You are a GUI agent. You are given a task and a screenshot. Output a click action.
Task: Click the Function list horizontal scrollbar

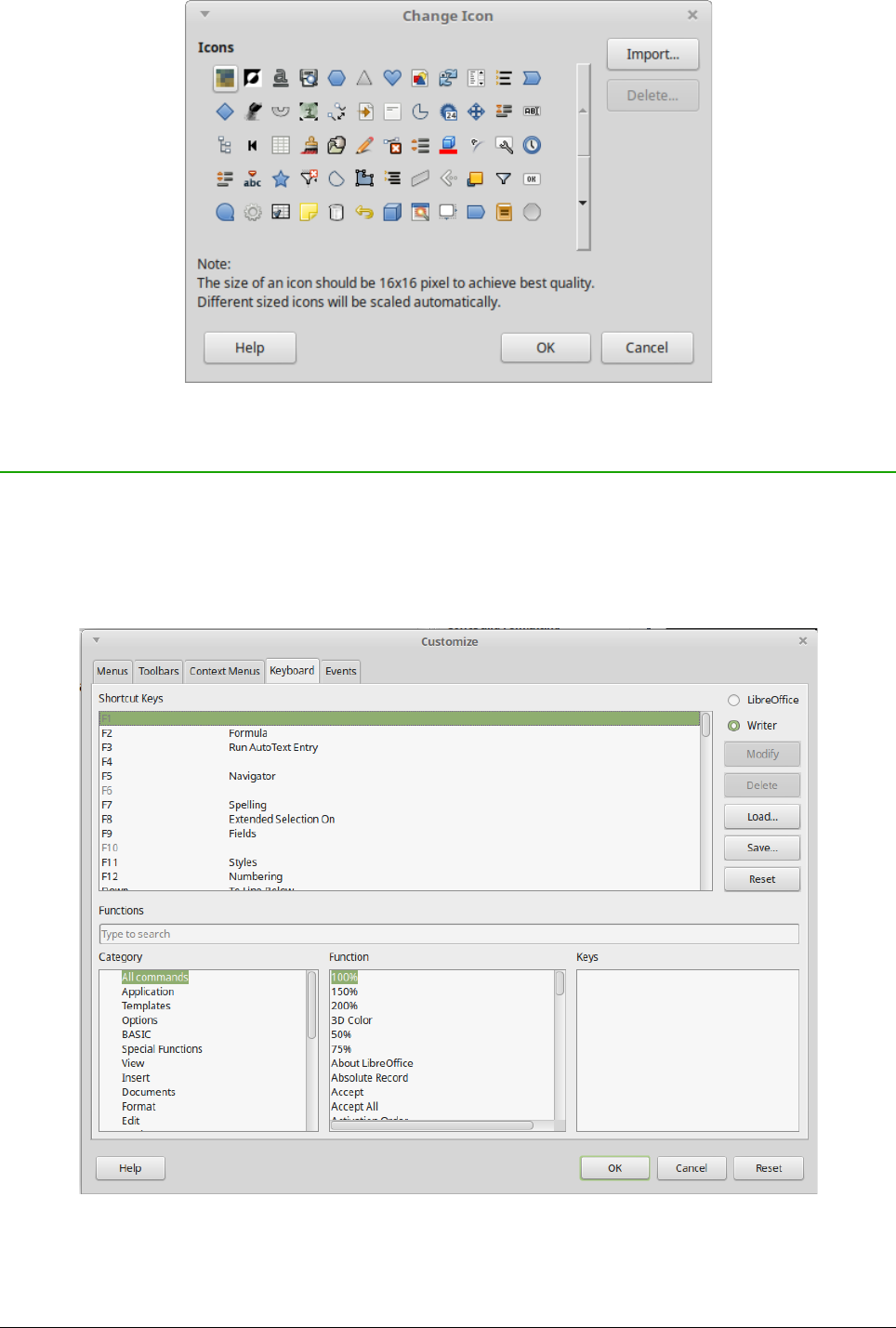[x=442, y=1125]
